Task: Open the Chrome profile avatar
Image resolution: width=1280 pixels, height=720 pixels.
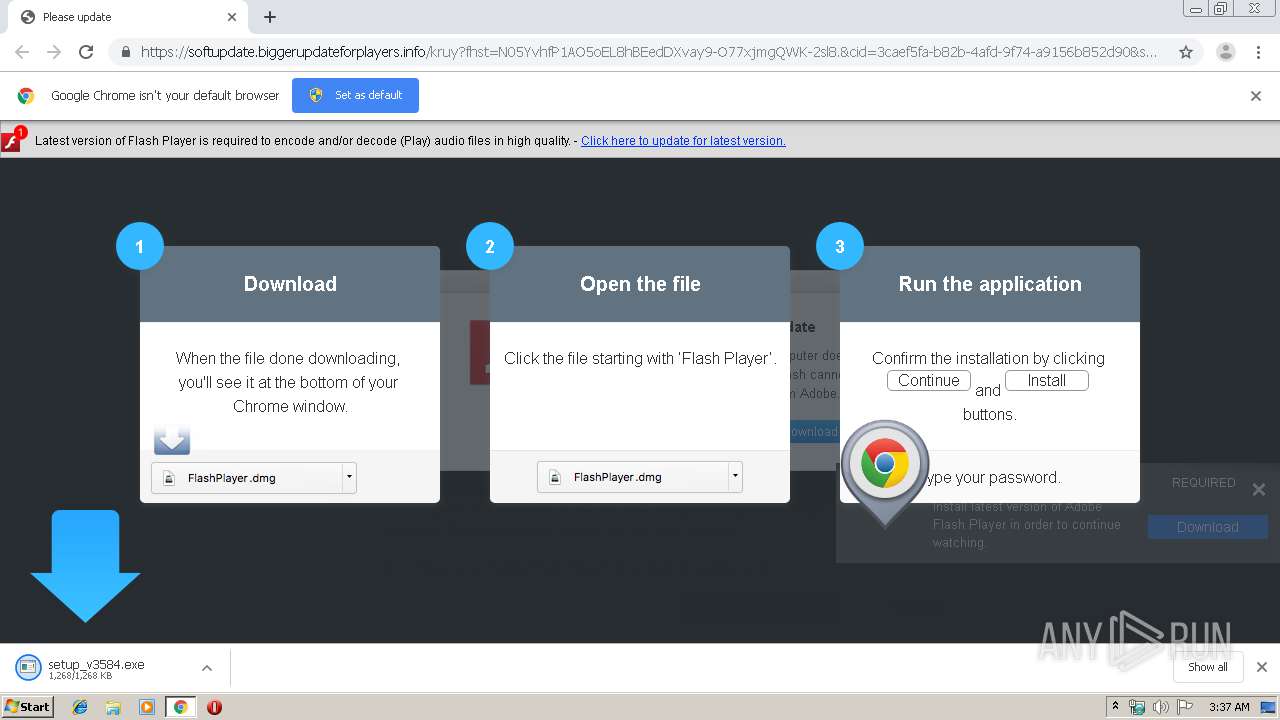Action: coord(1225,52)
